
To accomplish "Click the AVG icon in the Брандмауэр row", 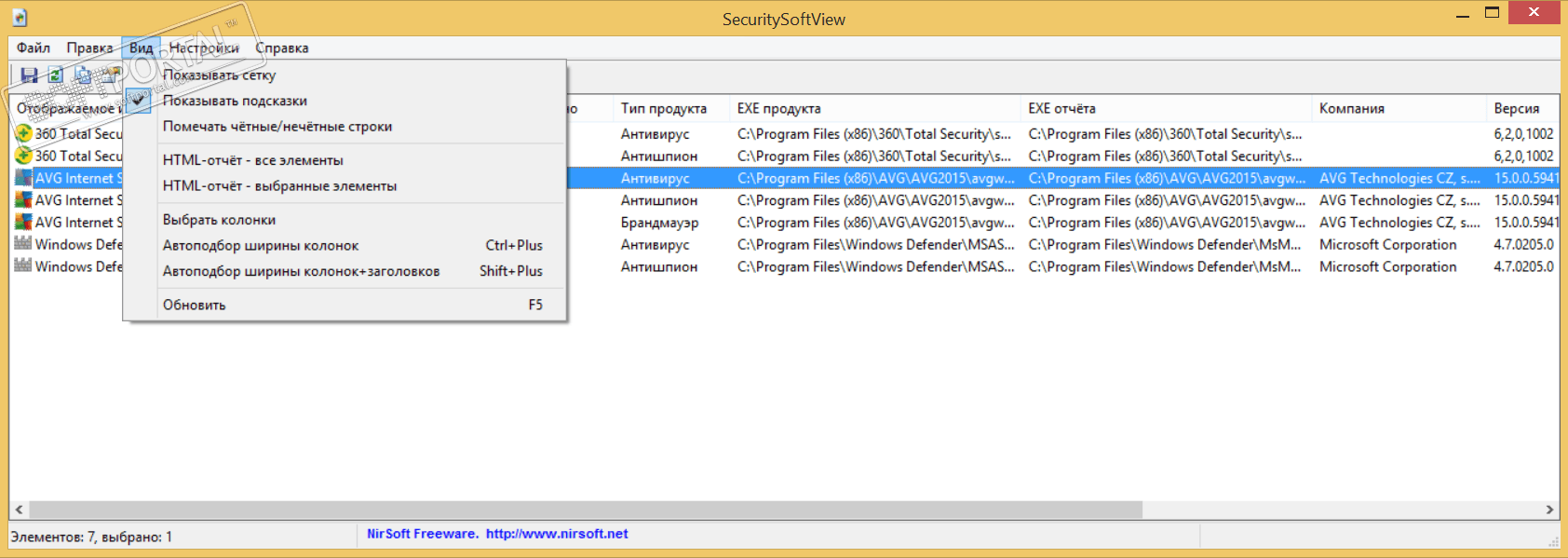I will tap(23, 222).
